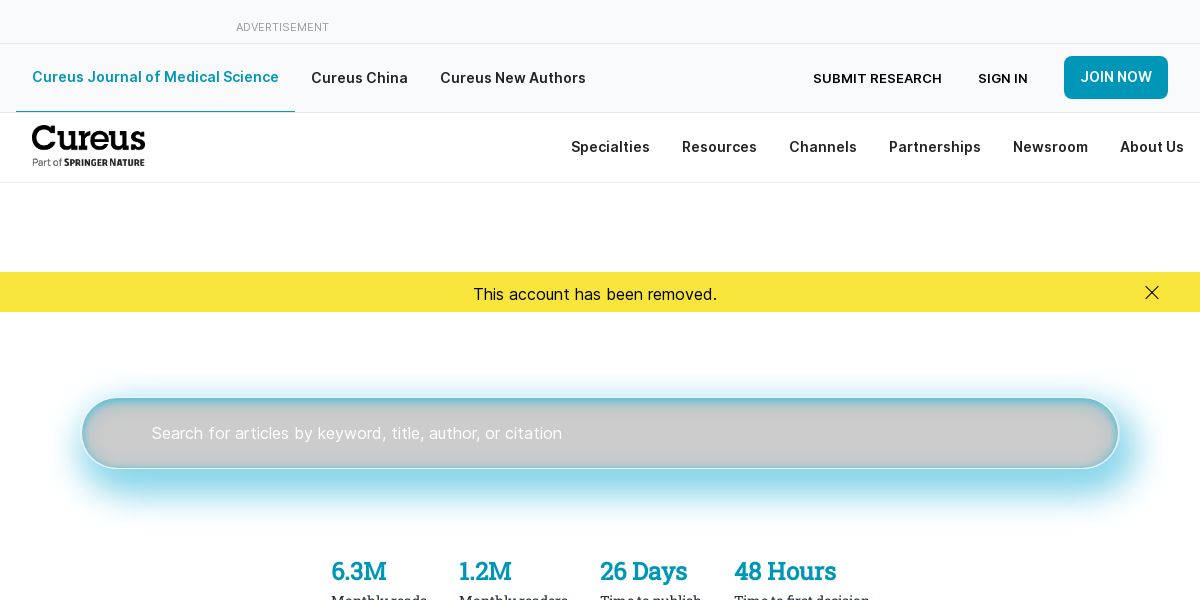Open the Newsroom menu

1050,147
